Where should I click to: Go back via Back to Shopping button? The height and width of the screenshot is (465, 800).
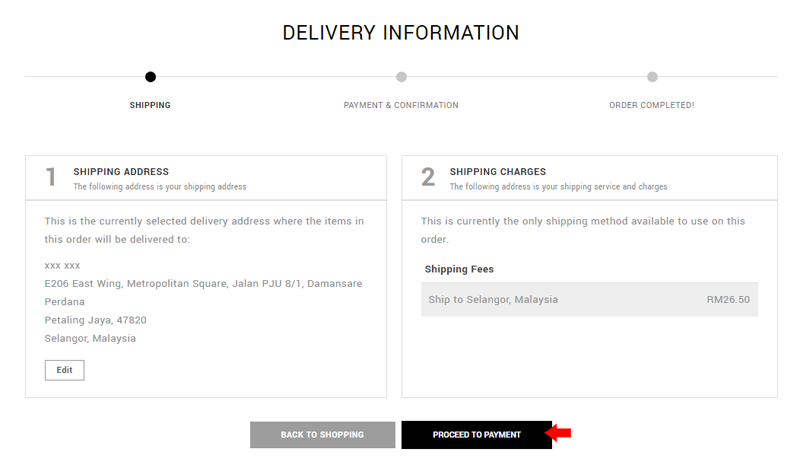(322, 435)
